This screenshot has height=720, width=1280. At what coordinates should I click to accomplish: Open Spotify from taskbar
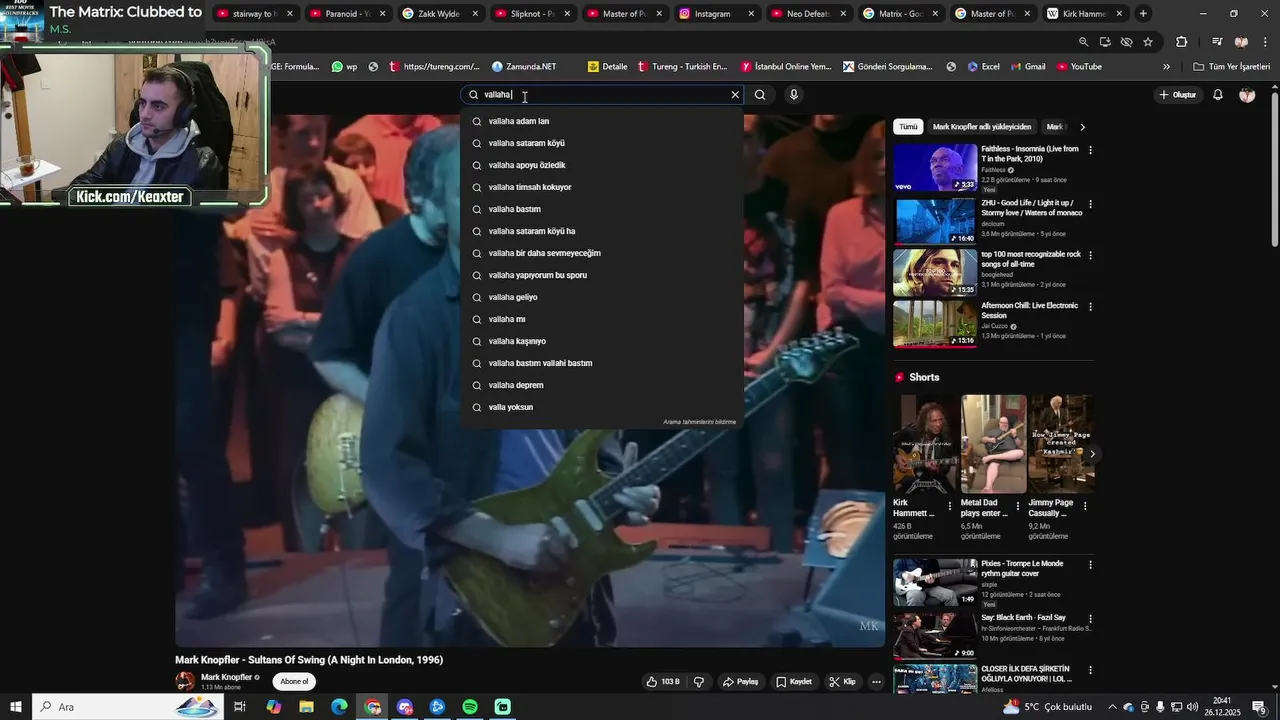pos(470,707)
